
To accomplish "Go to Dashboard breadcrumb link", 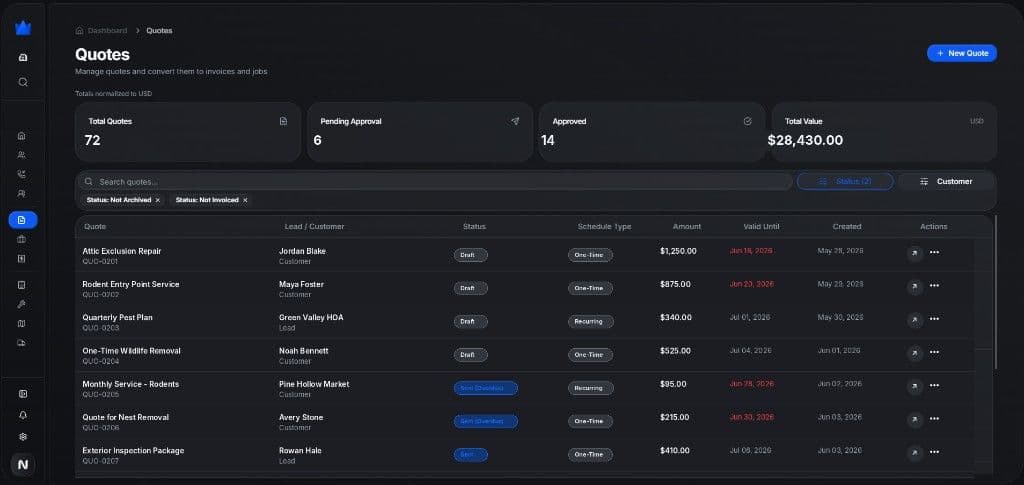I will point(107,31).
